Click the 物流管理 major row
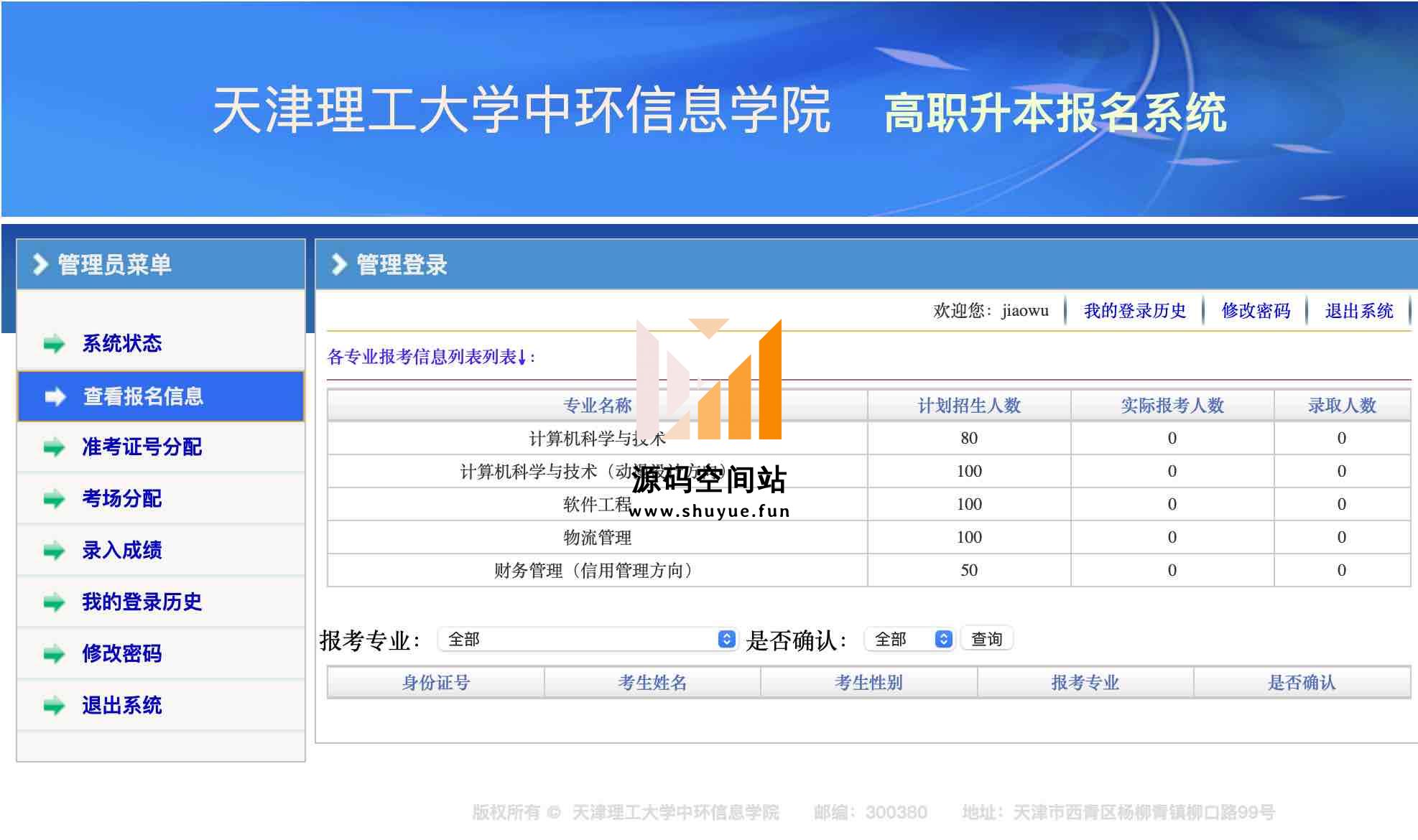The width and height of the screenshot is (1418, 840). pos(868,537)
